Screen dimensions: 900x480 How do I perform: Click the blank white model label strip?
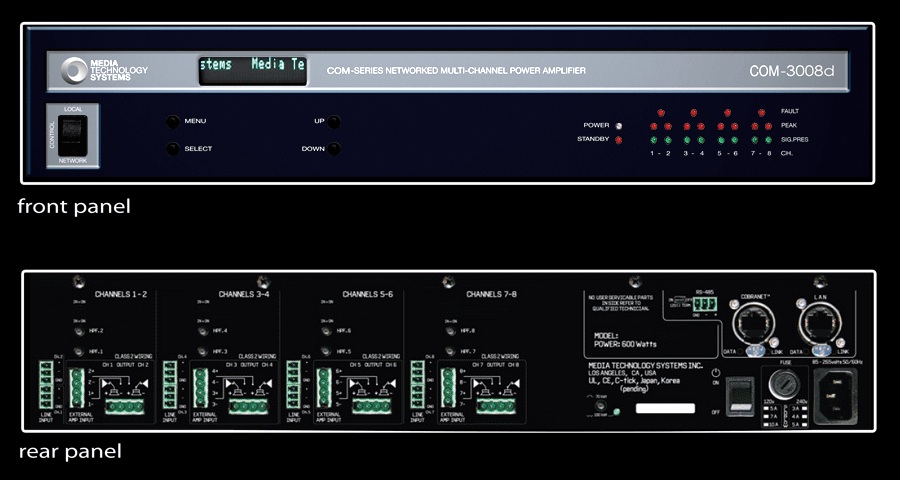click(x=665, y=409)
